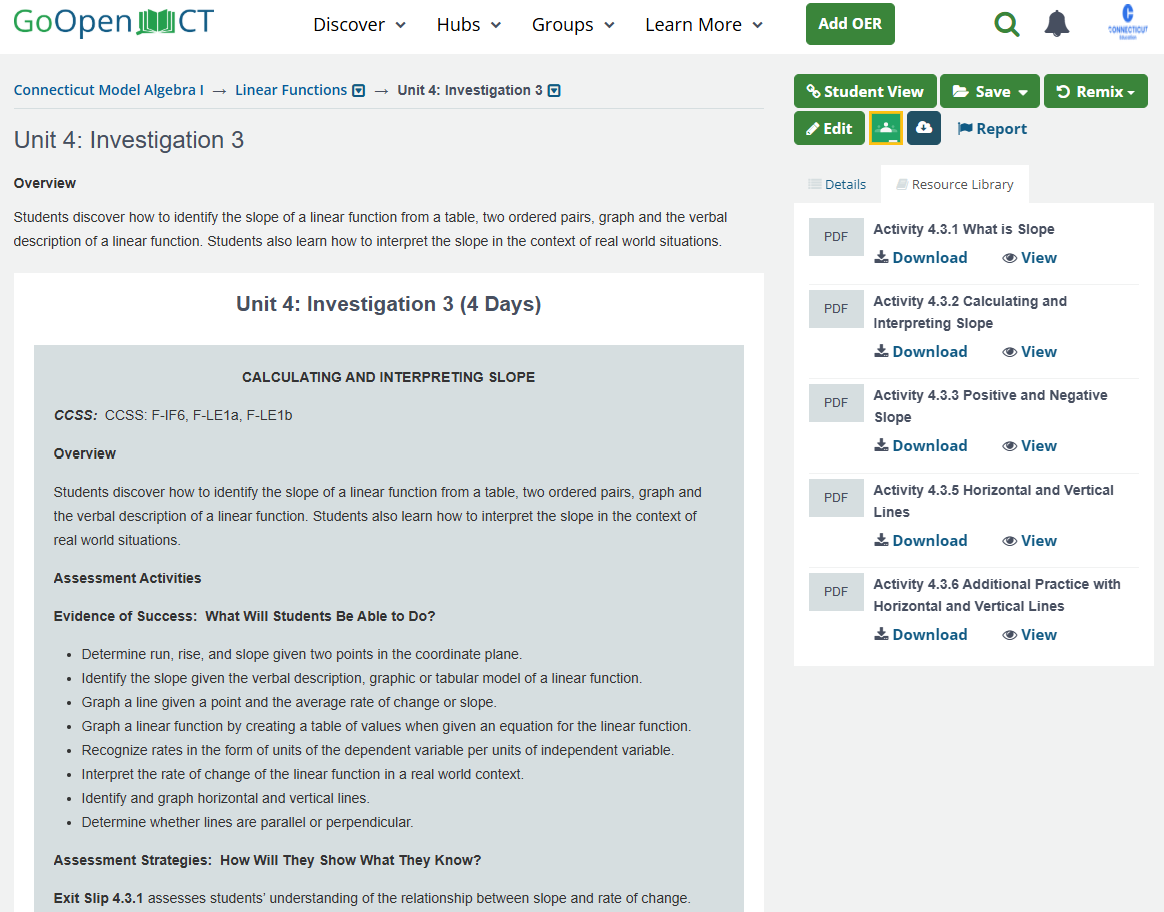Switch to the Details tab

point(837,184)
